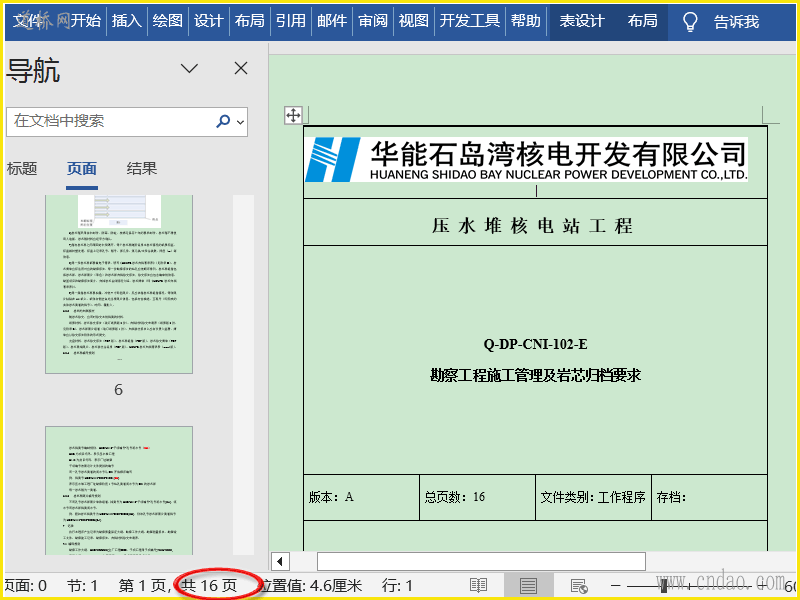The height and width of the screenshot is (600, 800).
Task: Close the 导航 navigation pane
Action: point(241,68)
